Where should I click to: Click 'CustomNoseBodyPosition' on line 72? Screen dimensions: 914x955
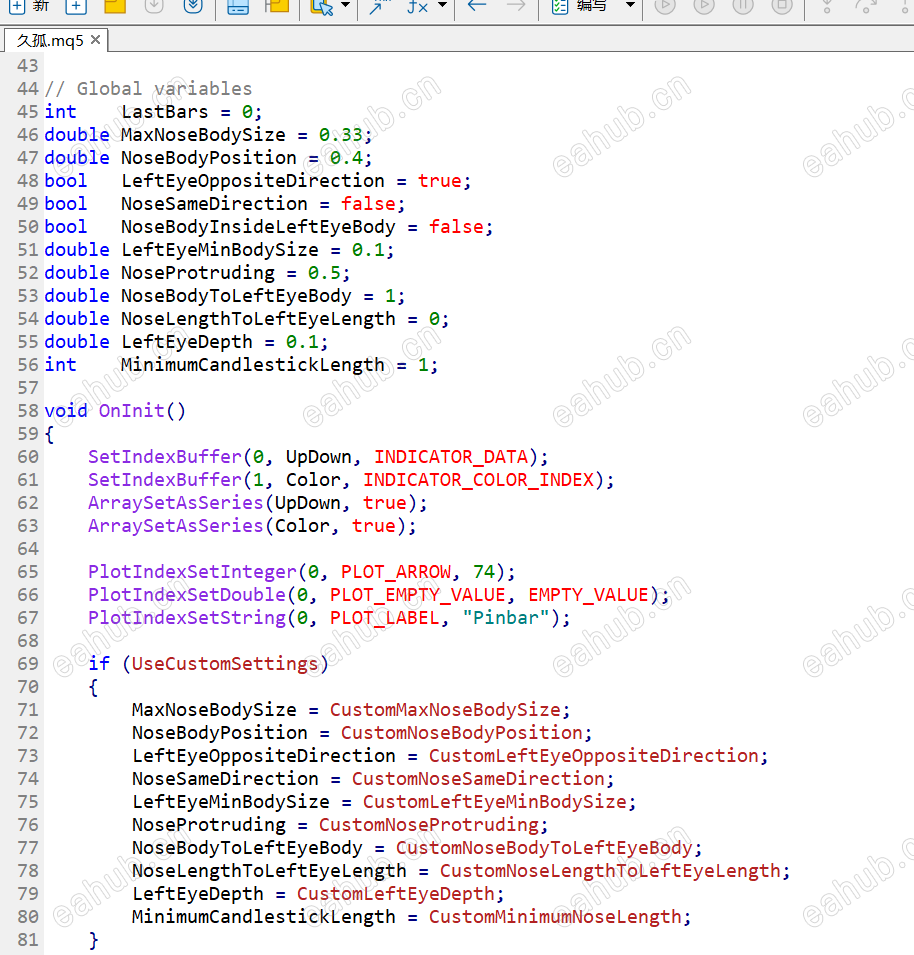coord(462,733)
